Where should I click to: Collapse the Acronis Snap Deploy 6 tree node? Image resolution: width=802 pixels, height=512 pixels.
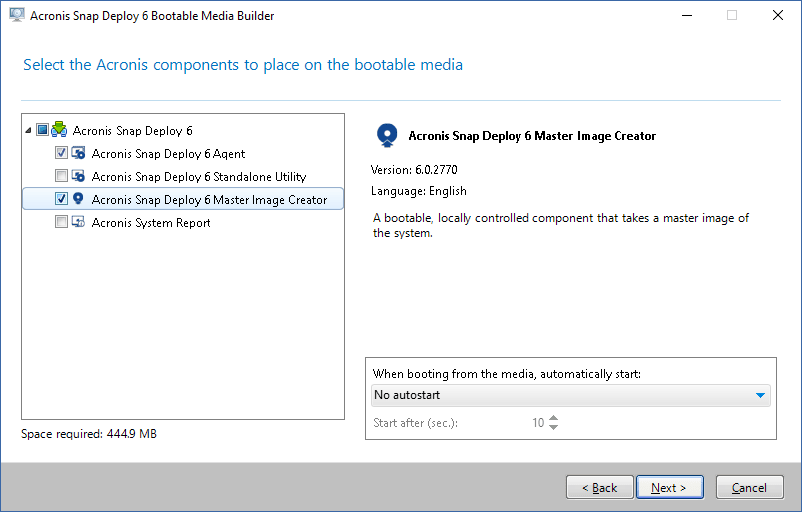pos(29,130)
